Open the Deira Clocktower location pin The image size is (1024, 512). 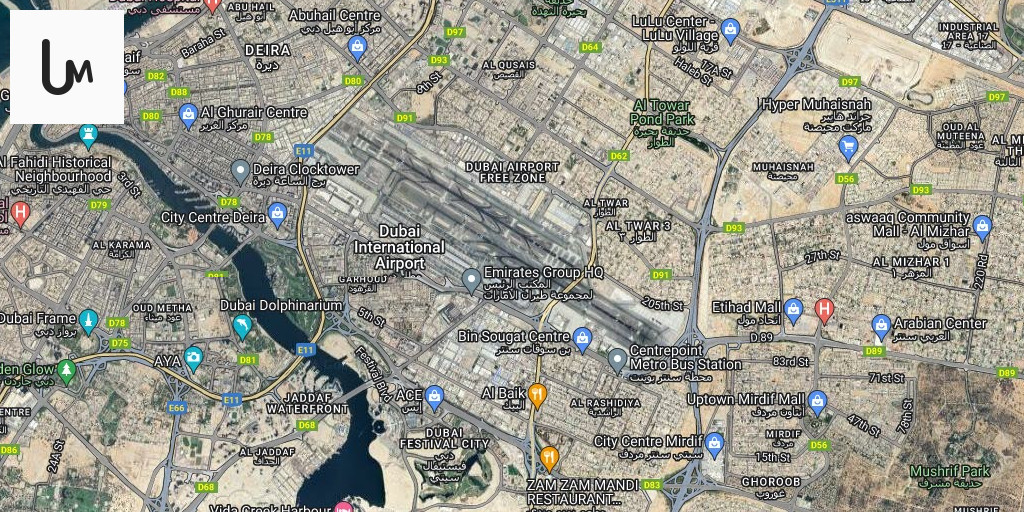click(240, 172)
